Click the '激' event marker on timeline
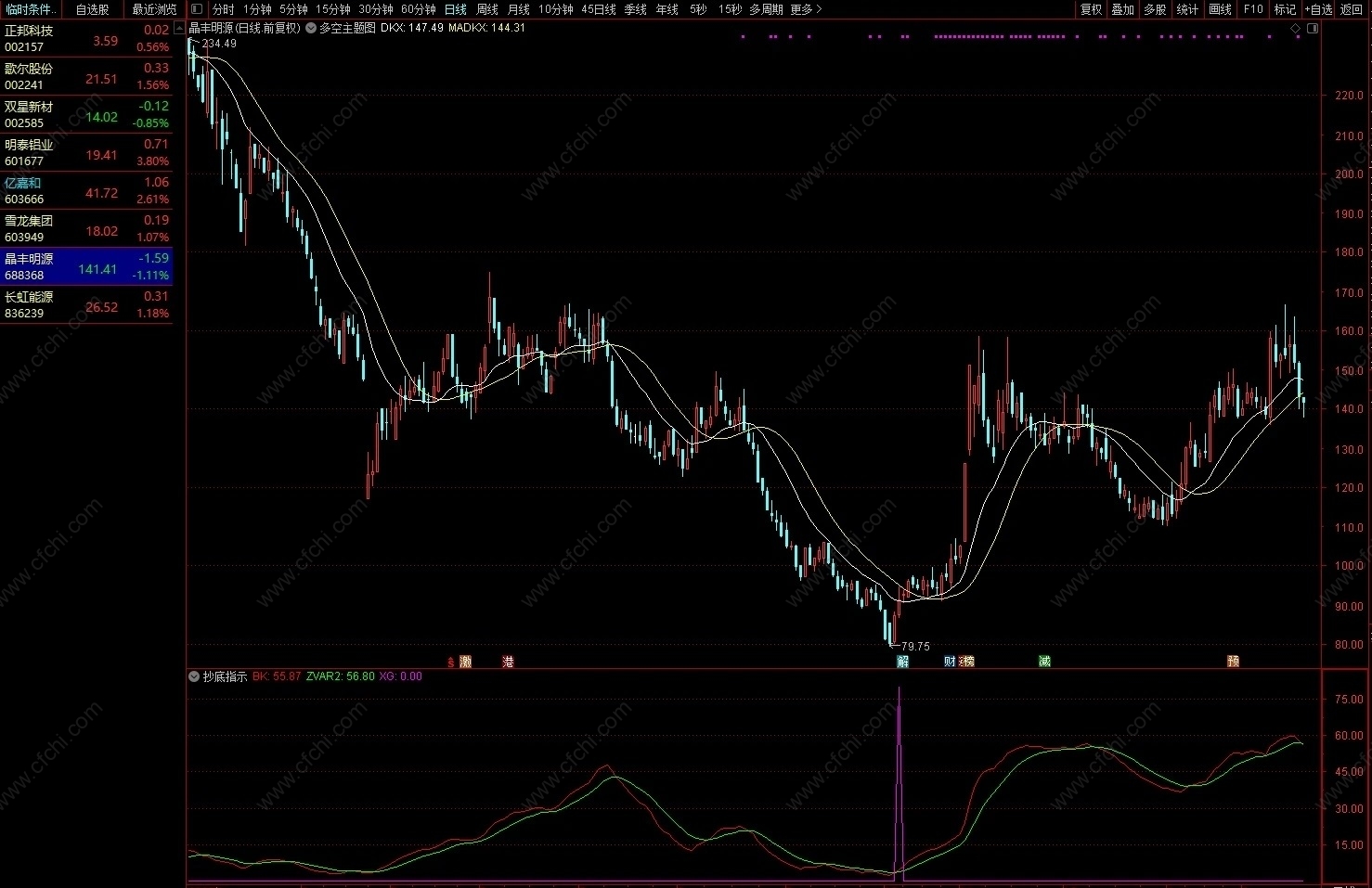The image size is (1372, 888). pos(466,662)
